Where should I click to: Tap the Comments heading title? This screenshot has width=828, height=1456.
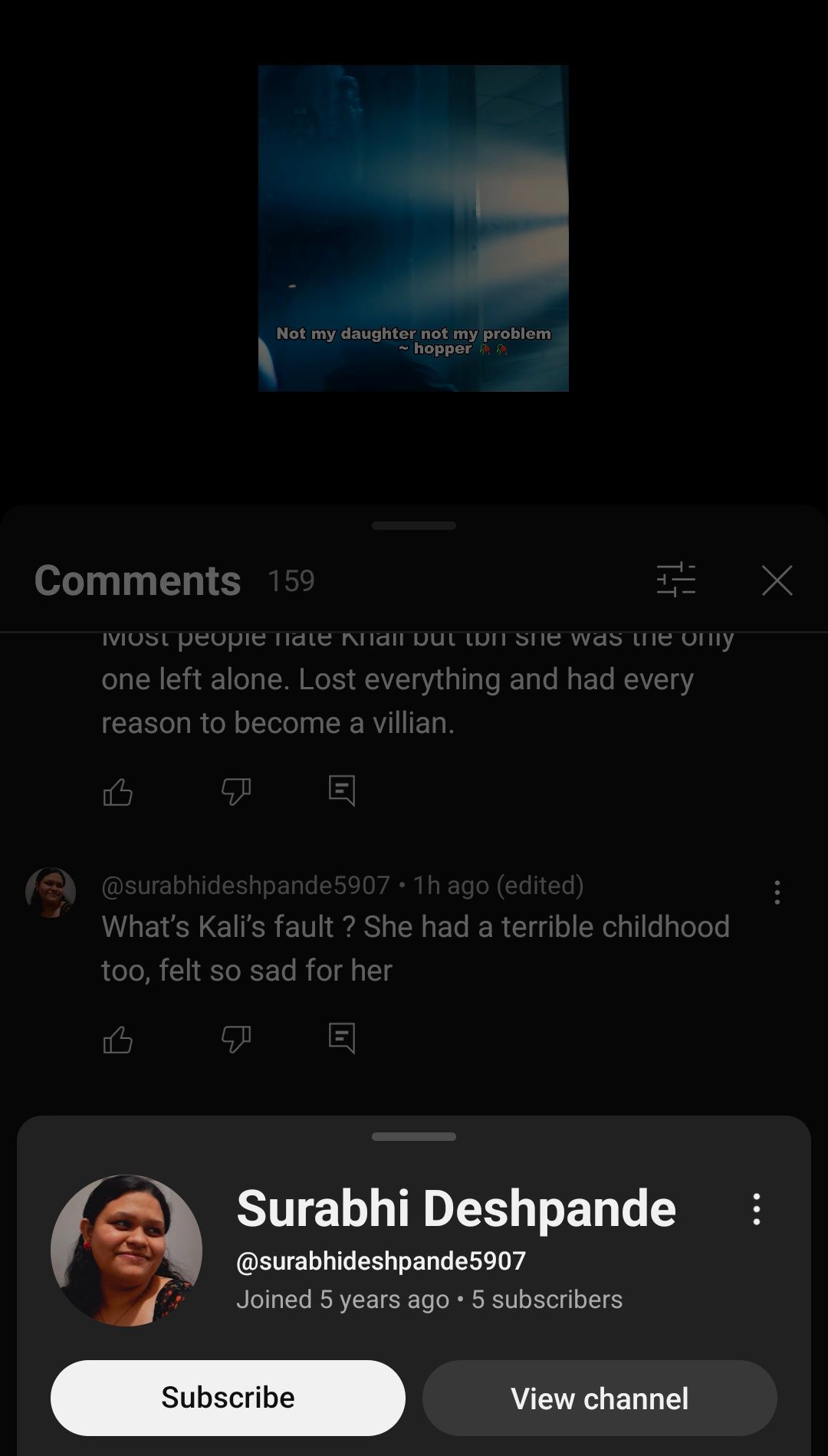pyautogui.click(x=137, y=580)
